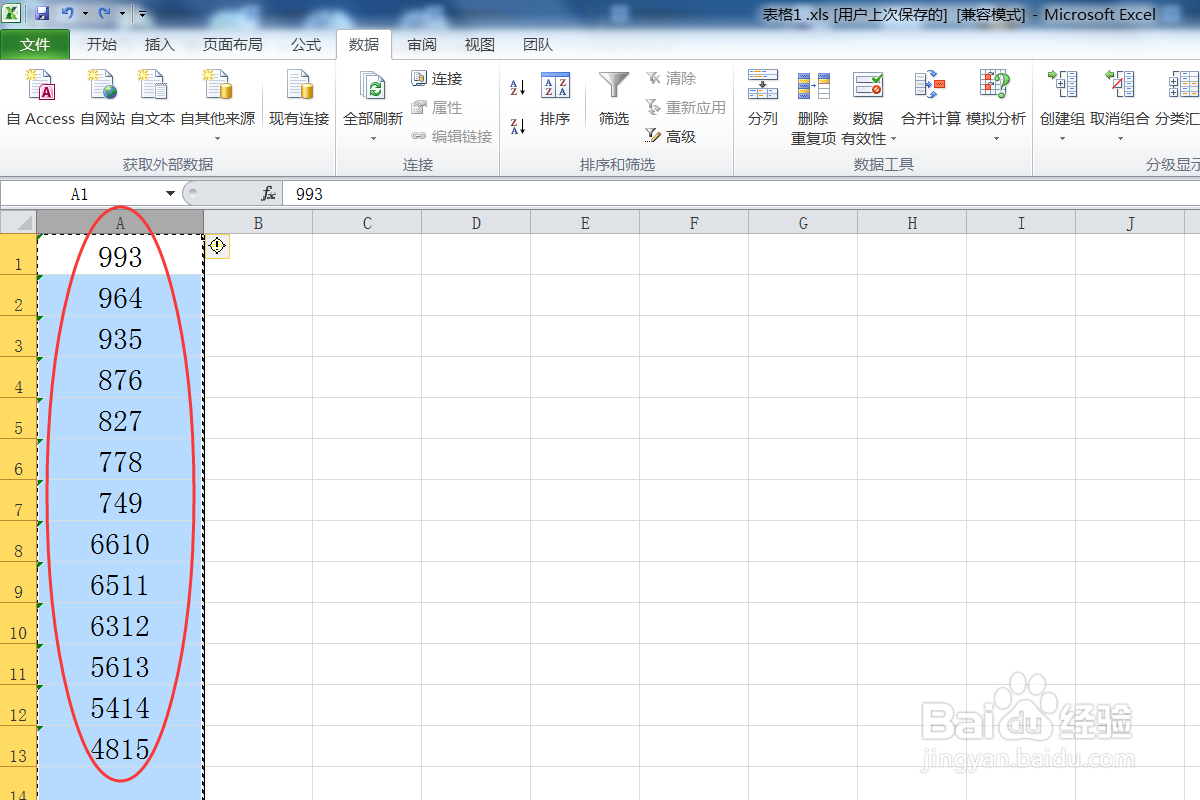Click the insert function fx button
The height and width of the screenshot is (800, 1200).
(x=268, y=194)
